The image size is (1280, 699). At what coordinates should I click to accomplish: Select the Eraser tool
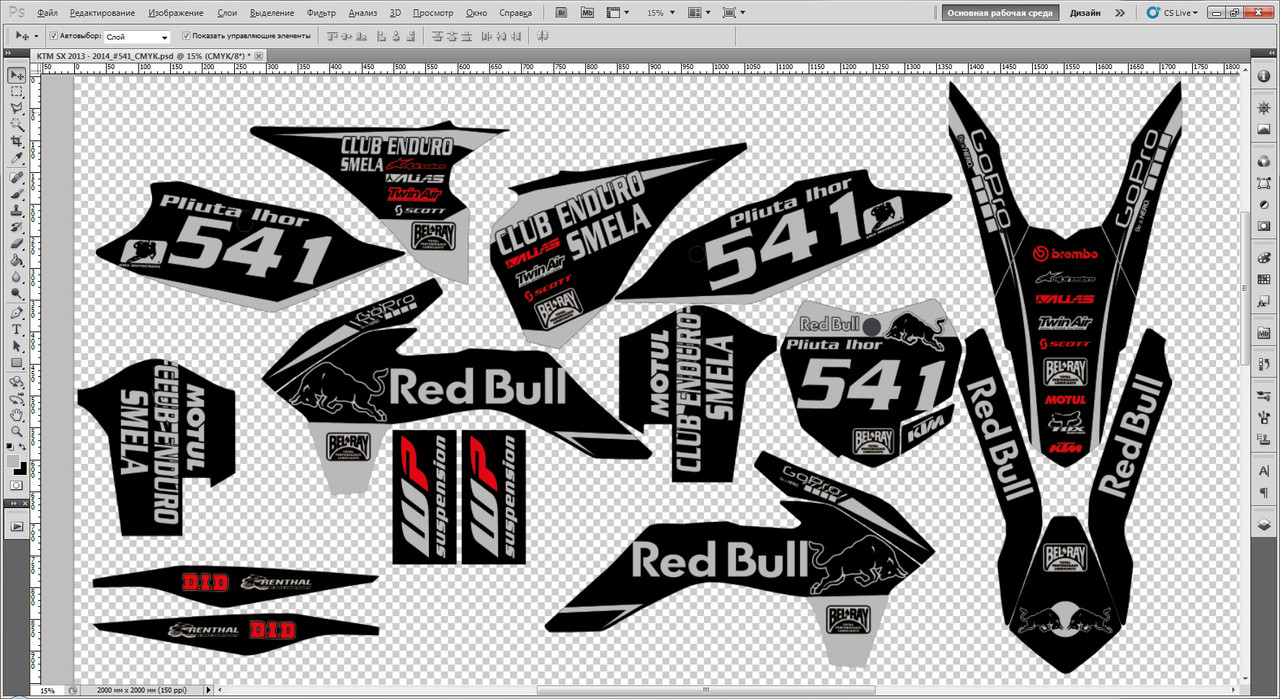click(x=17, y=244)
